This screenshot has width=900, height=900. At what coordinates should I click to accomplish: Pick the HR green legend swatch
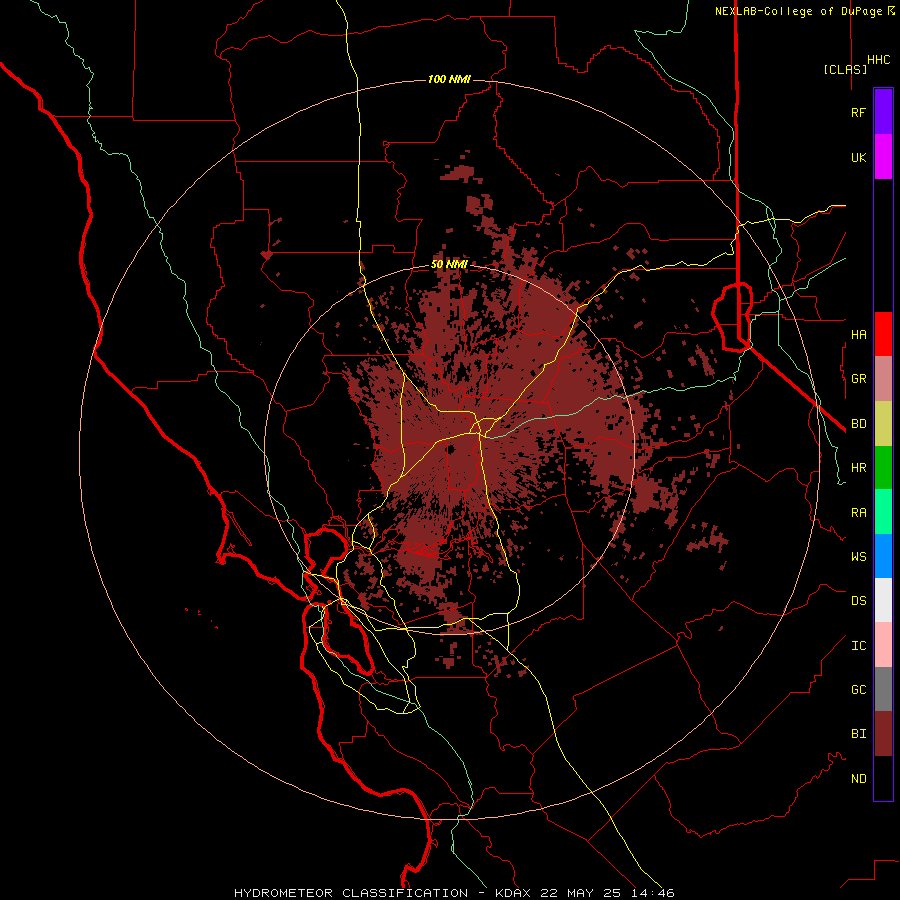click(883, 468)
